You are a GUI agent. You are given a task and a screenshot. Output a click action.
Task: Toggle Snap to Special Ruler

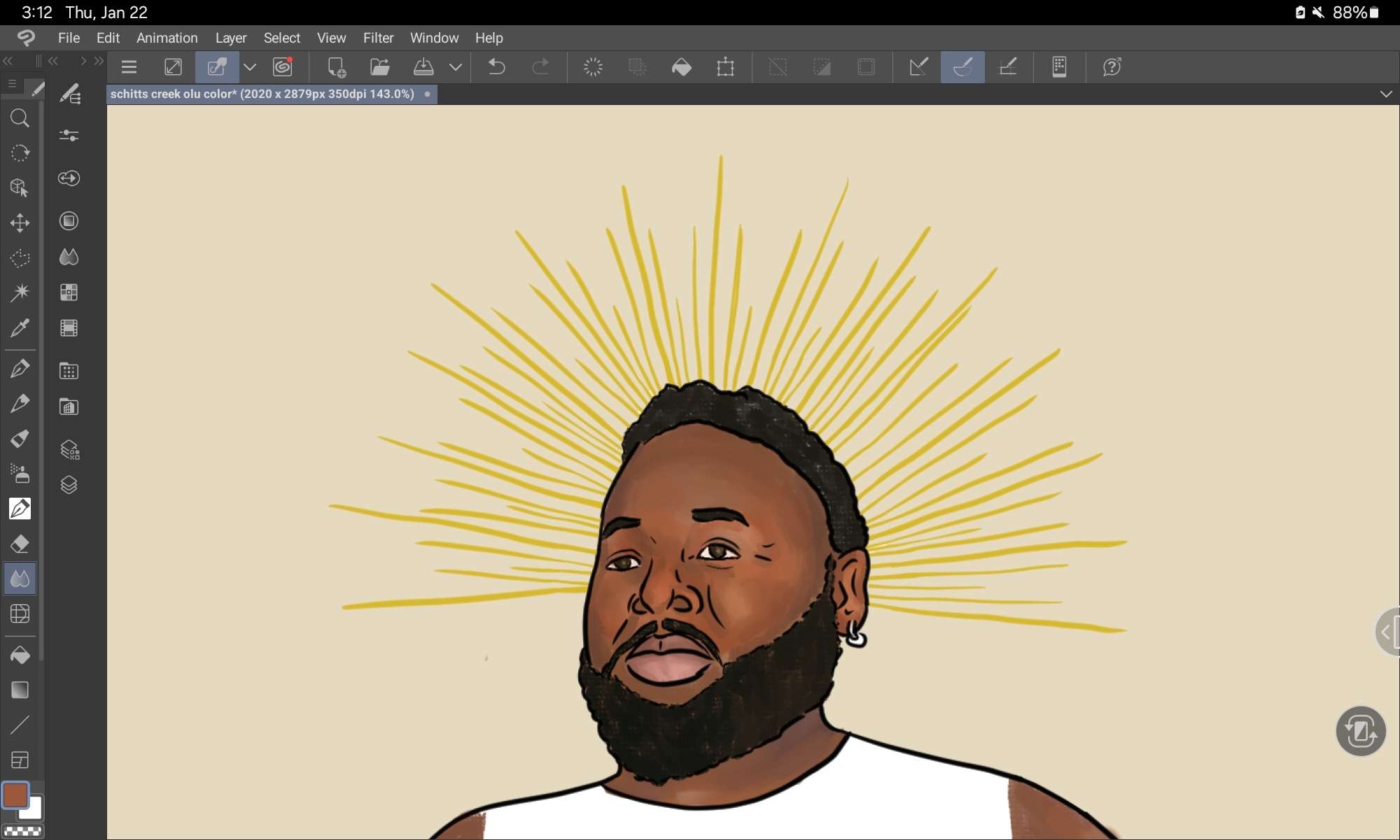pyautogui.click(x=962, y=67)
